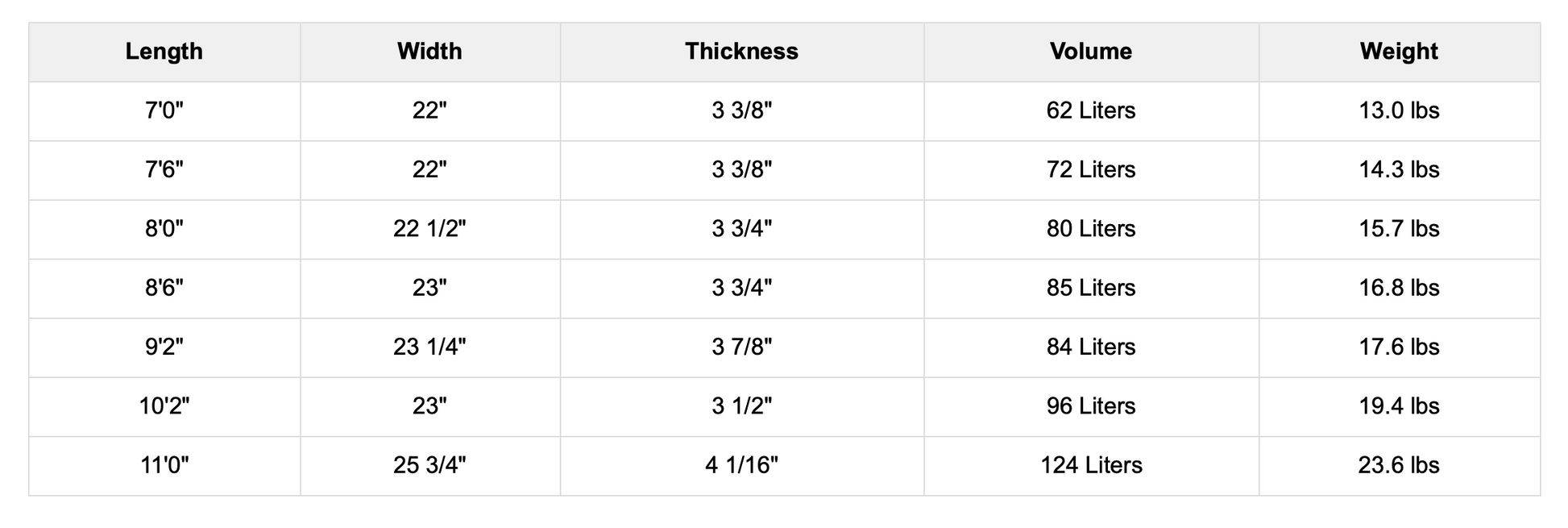Click the 62 Liters volume cell
Viewport: 1568px width, 528px height.
click(1090, 110)
